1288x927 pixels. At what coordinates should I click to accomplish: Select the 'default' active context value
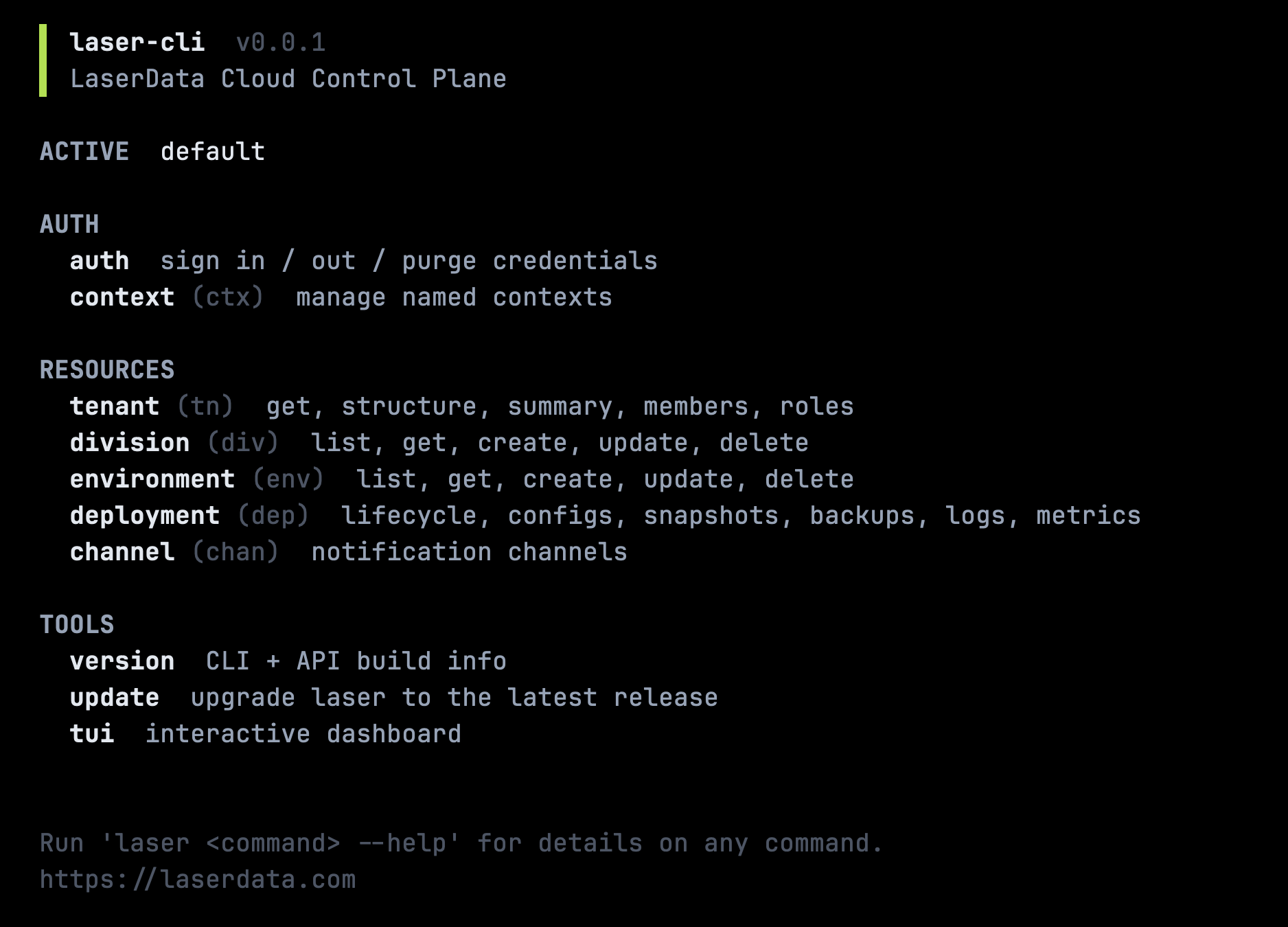tap(213, 152)
